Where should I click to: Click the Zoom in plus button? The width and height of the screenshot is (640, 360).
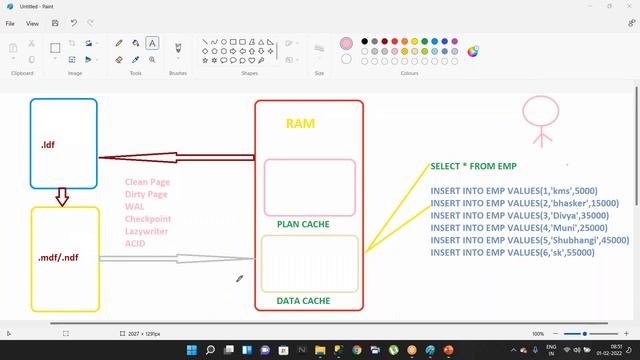click(626, 333)
